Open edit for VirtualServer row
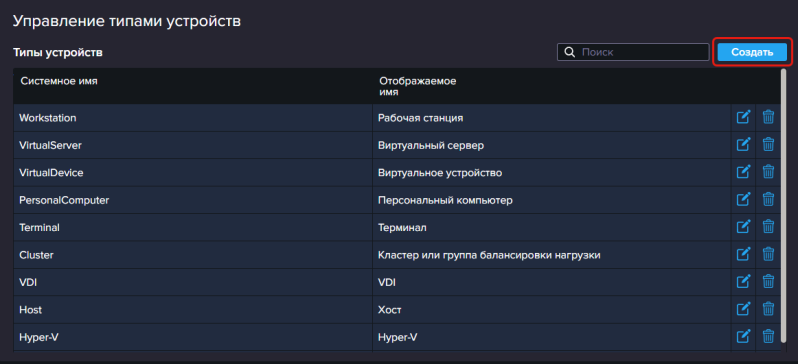Image resolution: width=798 pixels, height=364 pixels. pyautogui.click(x=744, y=145)
